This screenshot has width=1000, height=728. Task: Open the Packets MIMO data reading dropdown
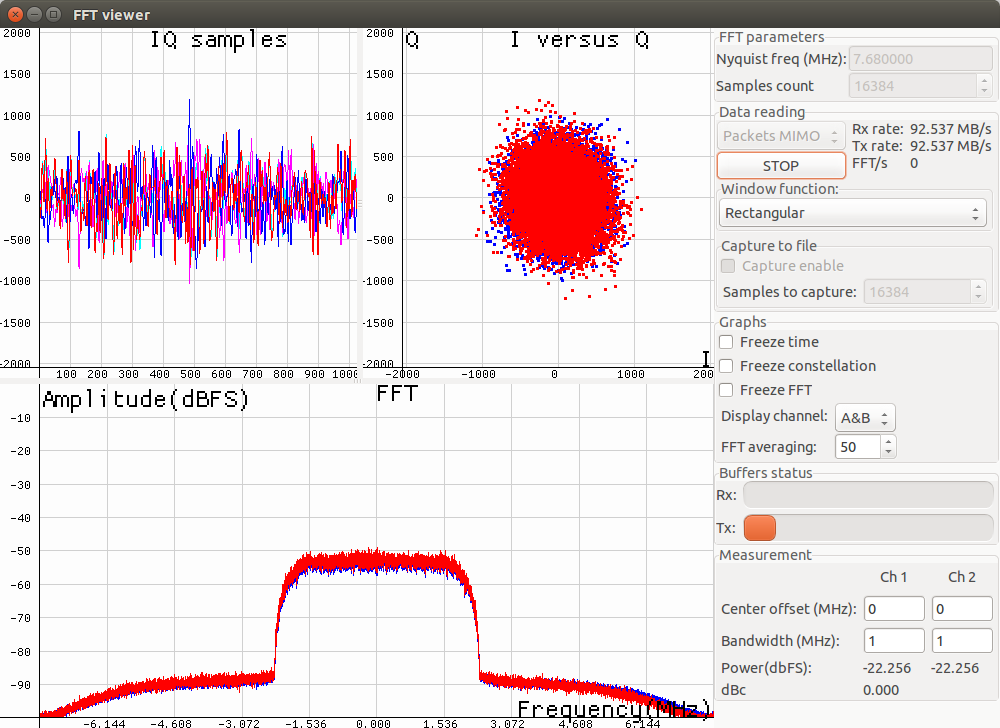coord(781,136)
